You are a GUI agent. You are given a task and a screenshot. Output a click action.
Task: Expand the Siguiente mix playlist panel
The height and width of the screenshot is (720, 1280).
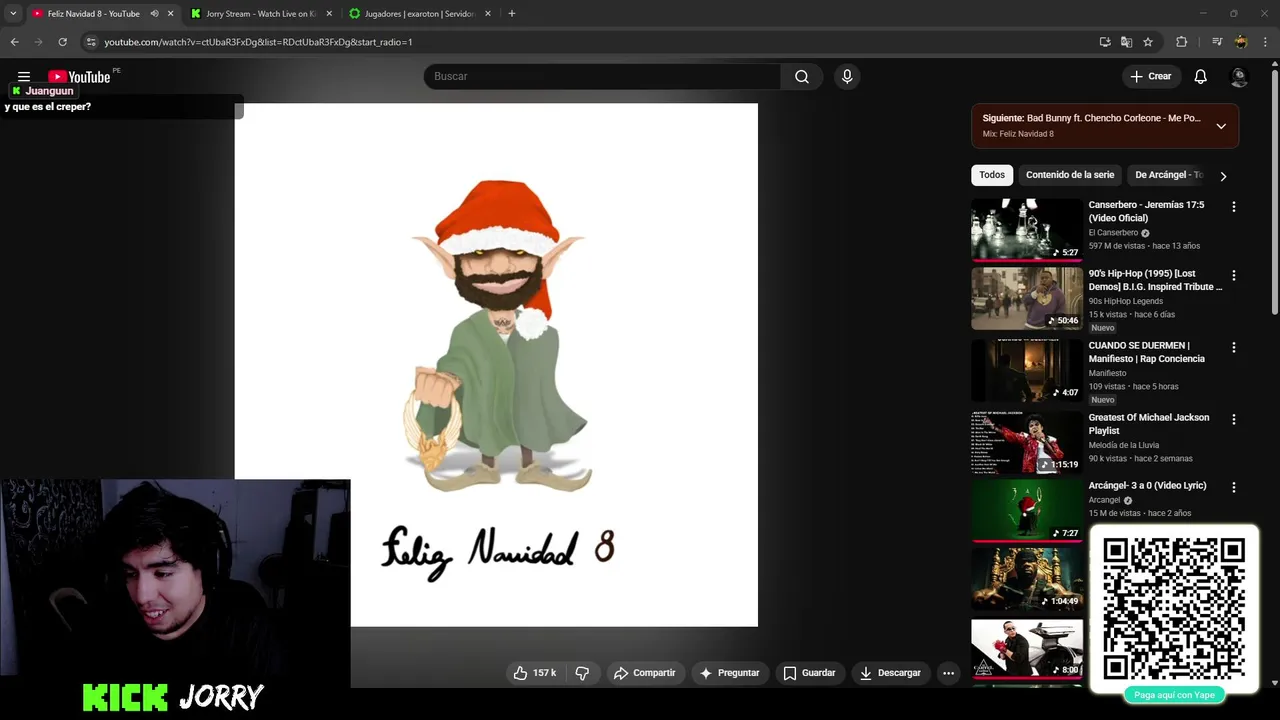[x=1221, y=126]
